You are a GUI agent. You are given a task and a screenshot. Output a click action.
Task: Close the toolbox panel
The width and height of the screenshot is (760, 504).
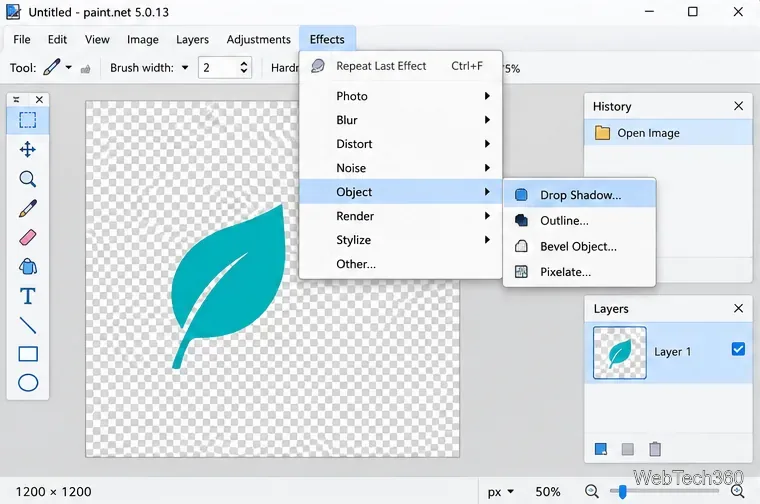point(39,99)
